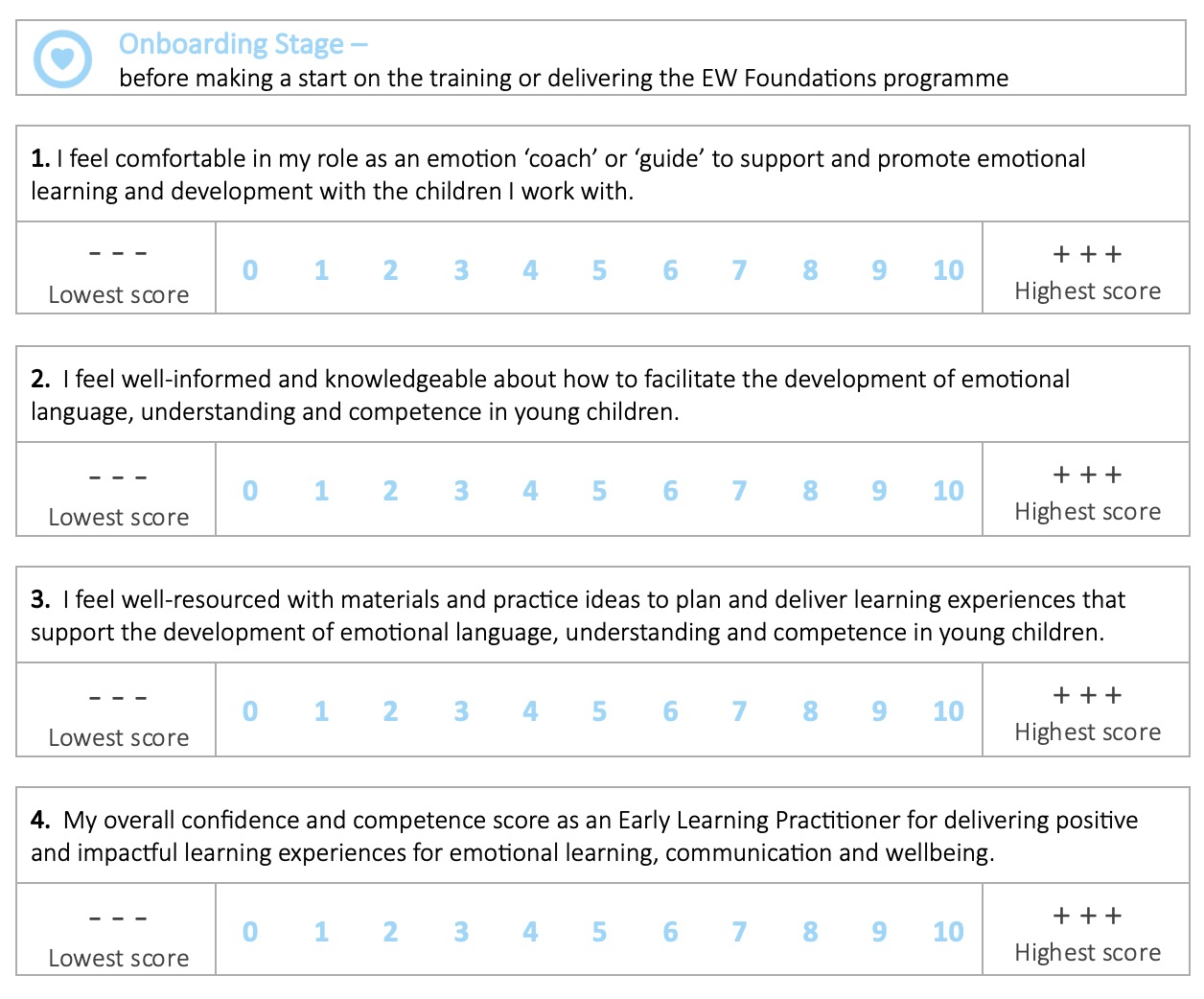The width and height of the screenshot is (1204, 999).
Task: Select score 10 for question 1
Action: [948, 270]
